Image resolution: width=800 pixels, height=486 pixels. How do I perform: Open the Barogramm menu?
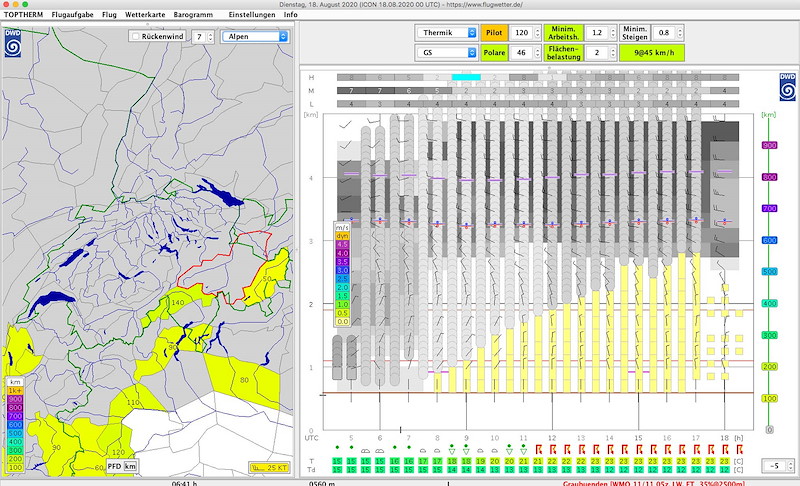193,15
